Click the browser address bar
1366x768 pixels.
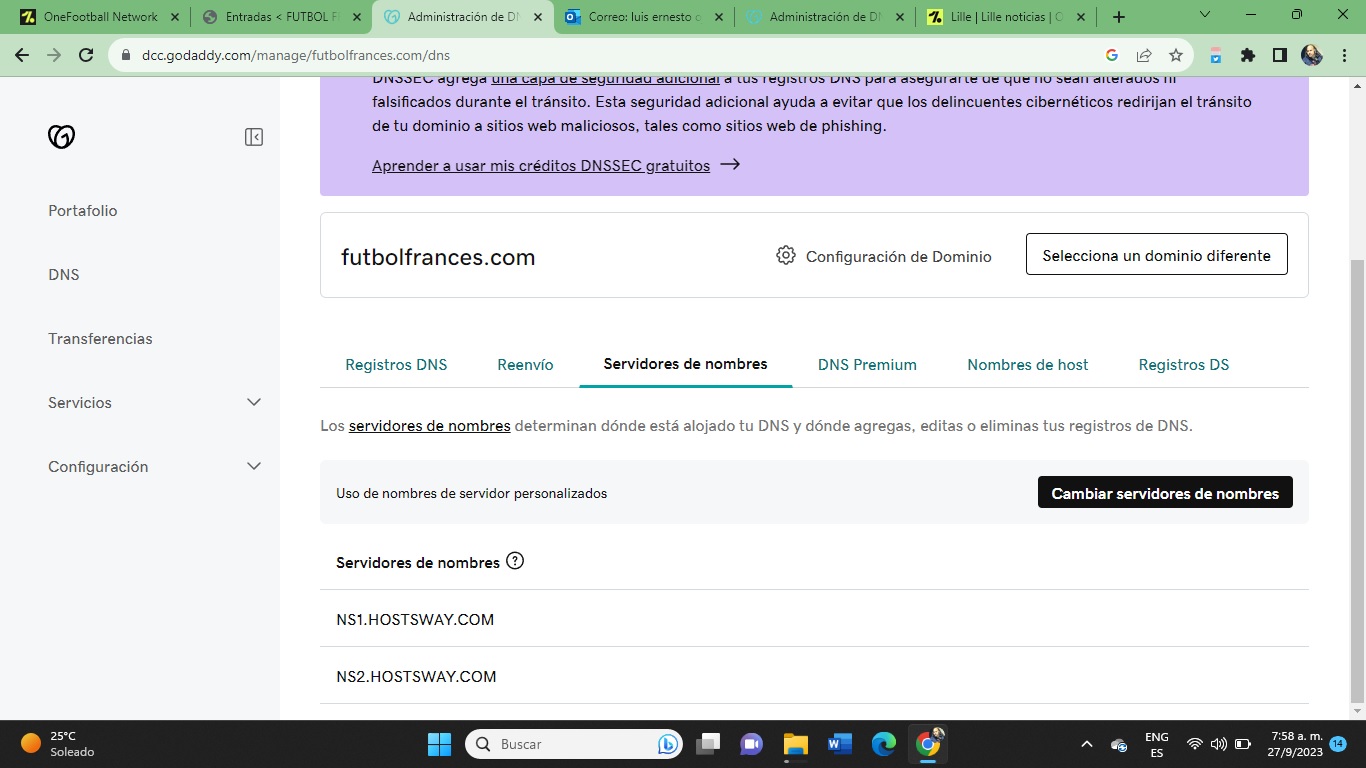[x=600, y=56]
